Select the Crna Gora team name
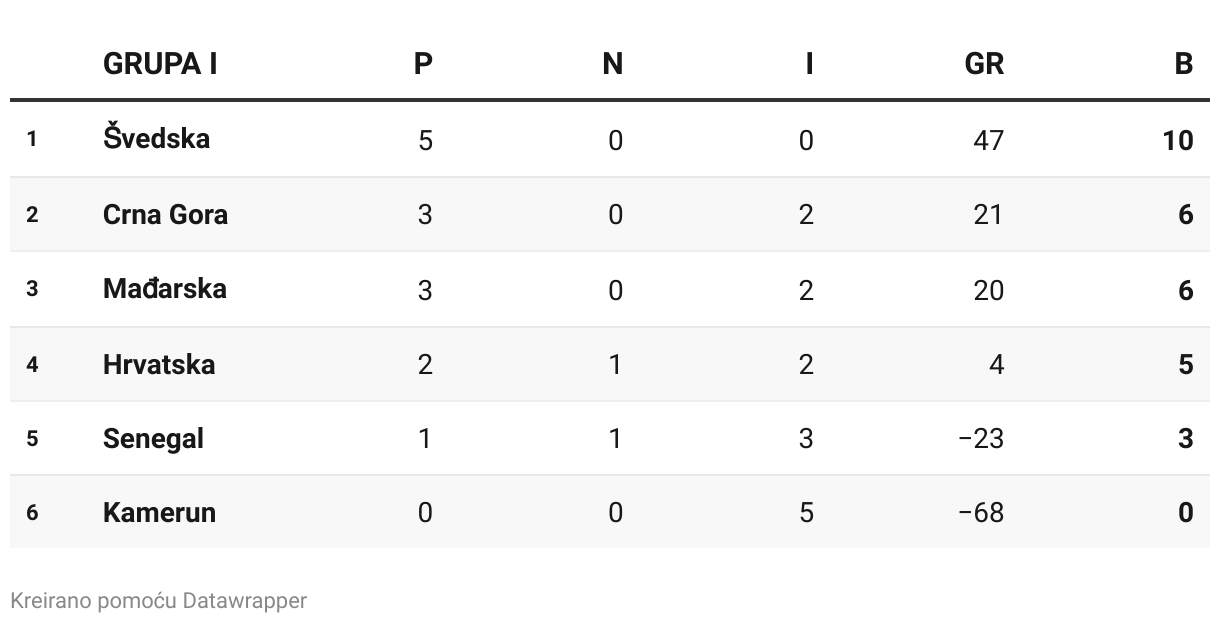The width and height of the screenshot is (1220, 624). [165, 214]
